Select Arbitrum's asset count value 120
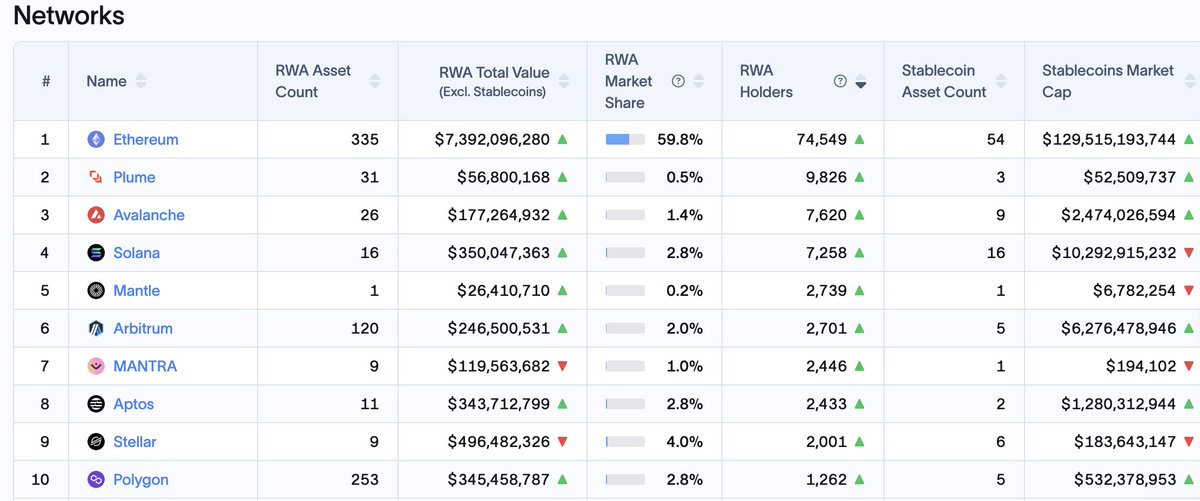This screenshot has width=1200, height=501. coord(365,328)
